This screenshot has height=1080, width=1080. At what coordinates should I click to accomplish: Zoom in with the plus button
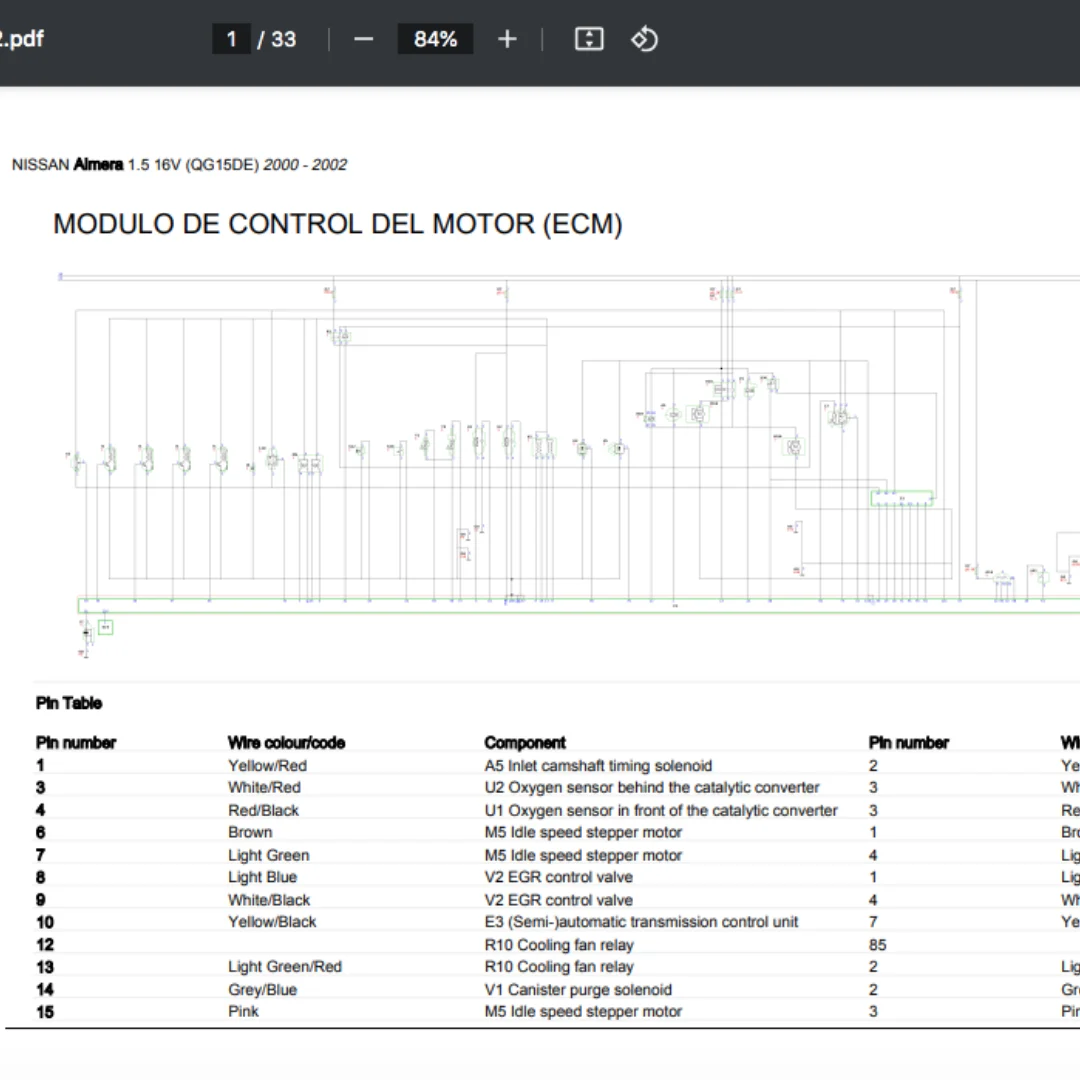pyautogui.click(x=507, y=39)
